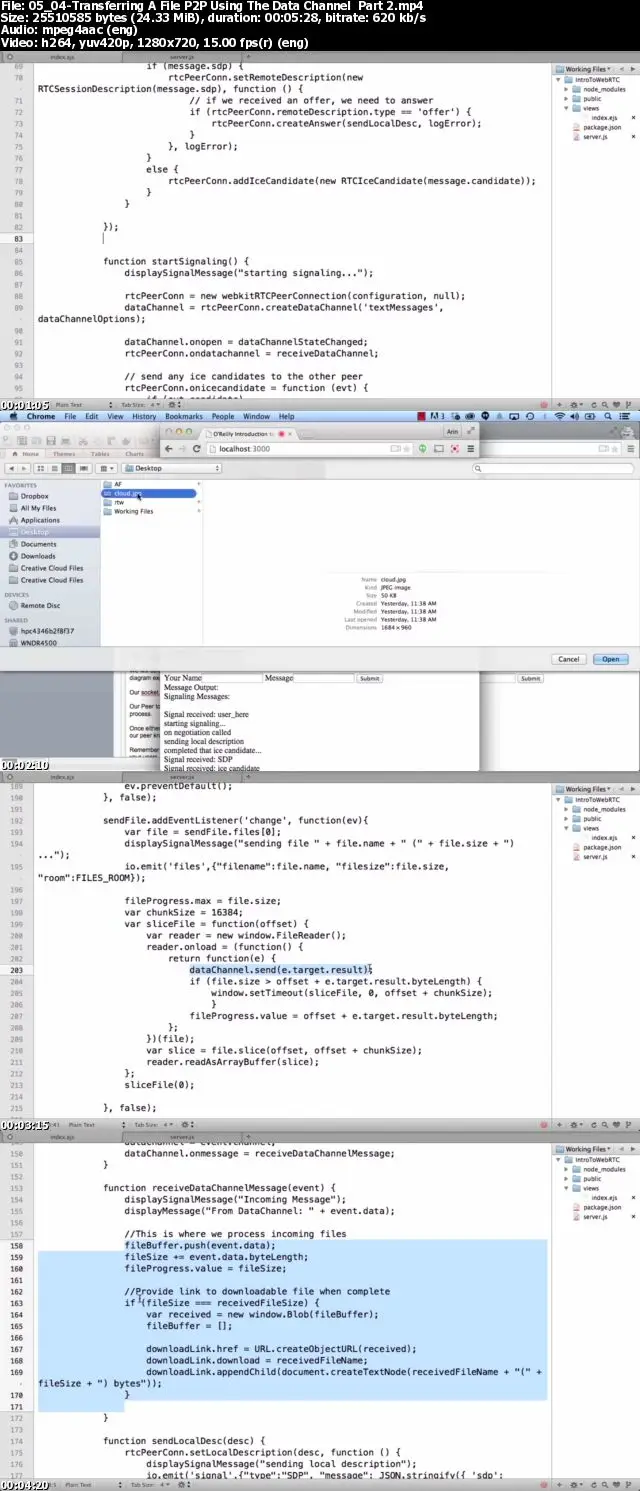This screenshot has width=640, height=1491.
Task: Click Chrome's forward arrow button
Action: pos(183,449)
